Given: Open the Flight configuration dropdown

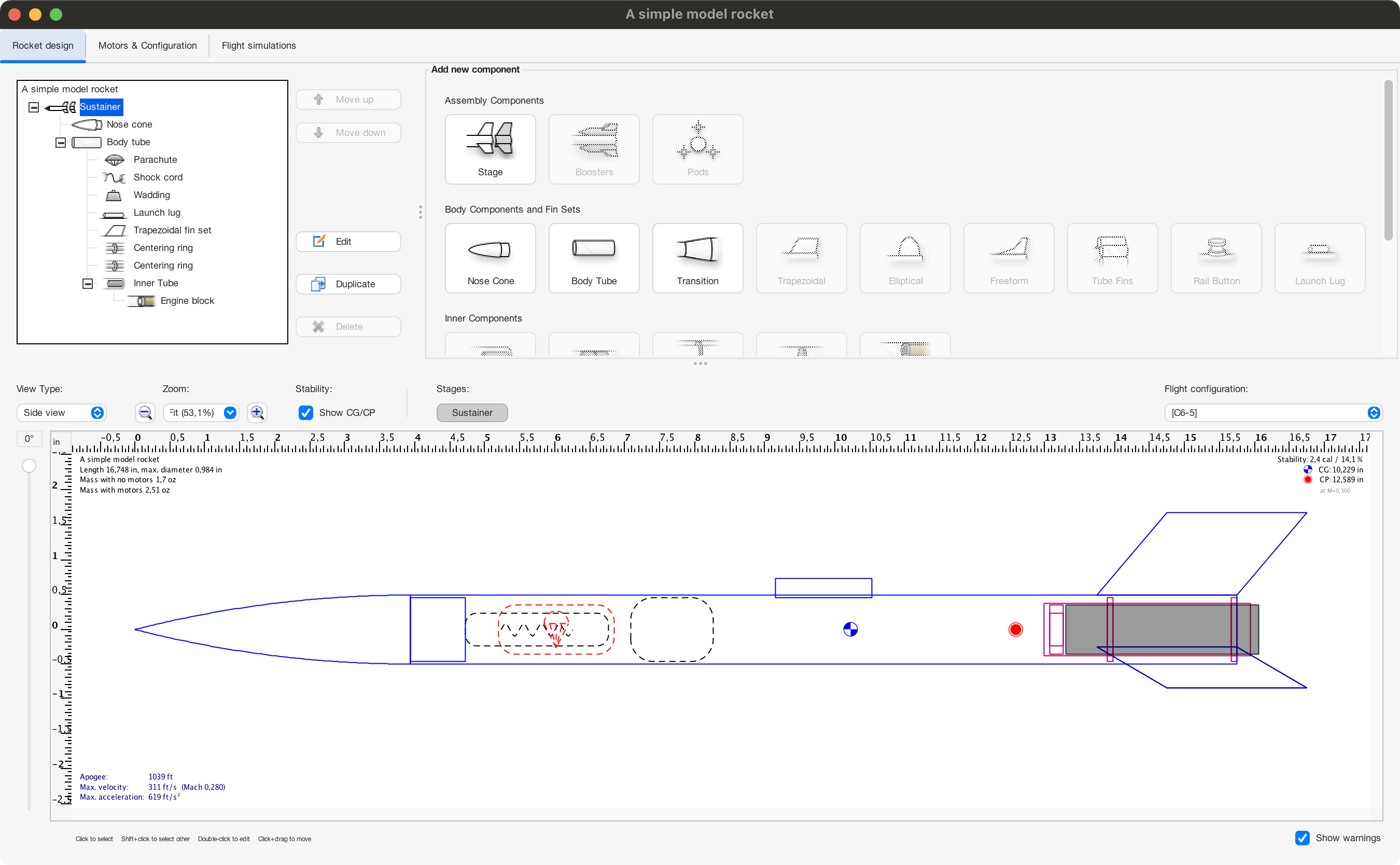Looking at the screenshot, I should click(x=1273, y=412).
